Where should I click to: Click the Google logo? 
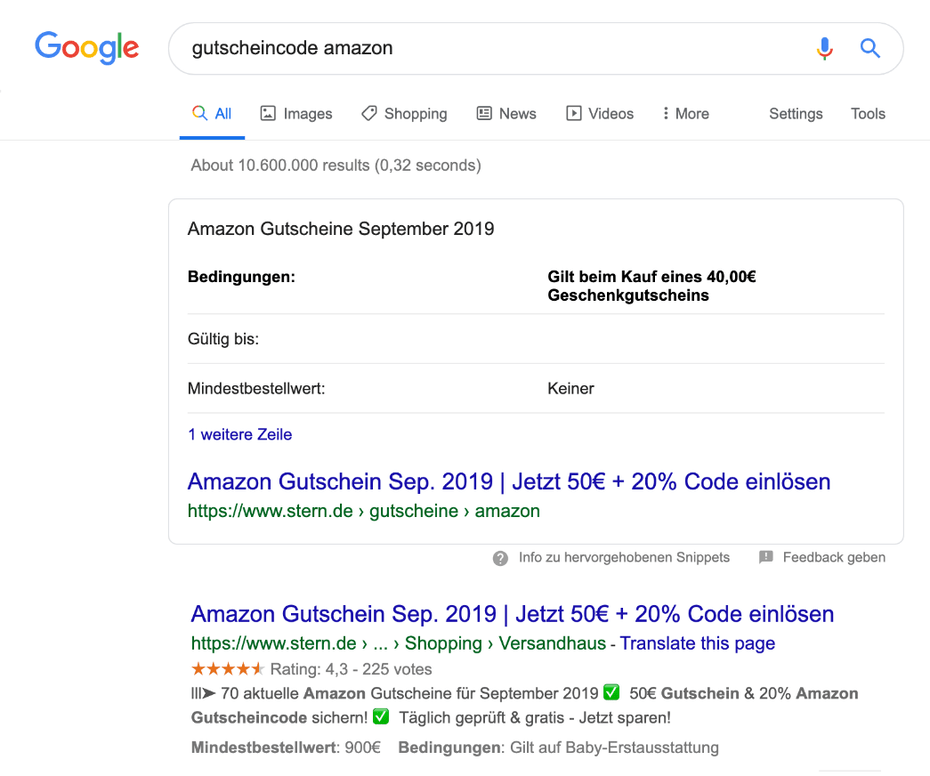coord(87,47)
